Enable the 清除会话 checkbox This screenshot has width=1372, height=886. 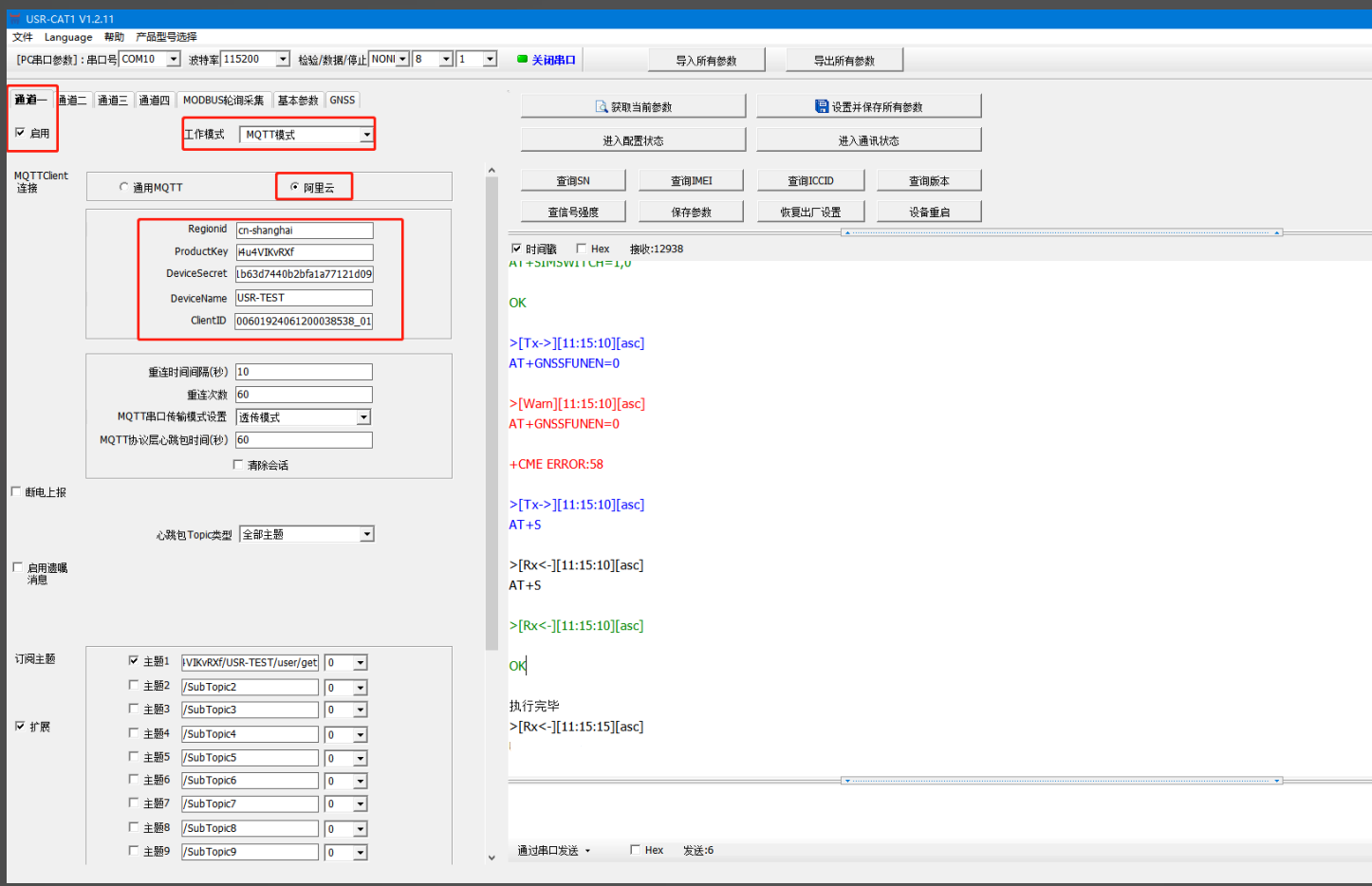pyautogui.click(x=238, y=465)
